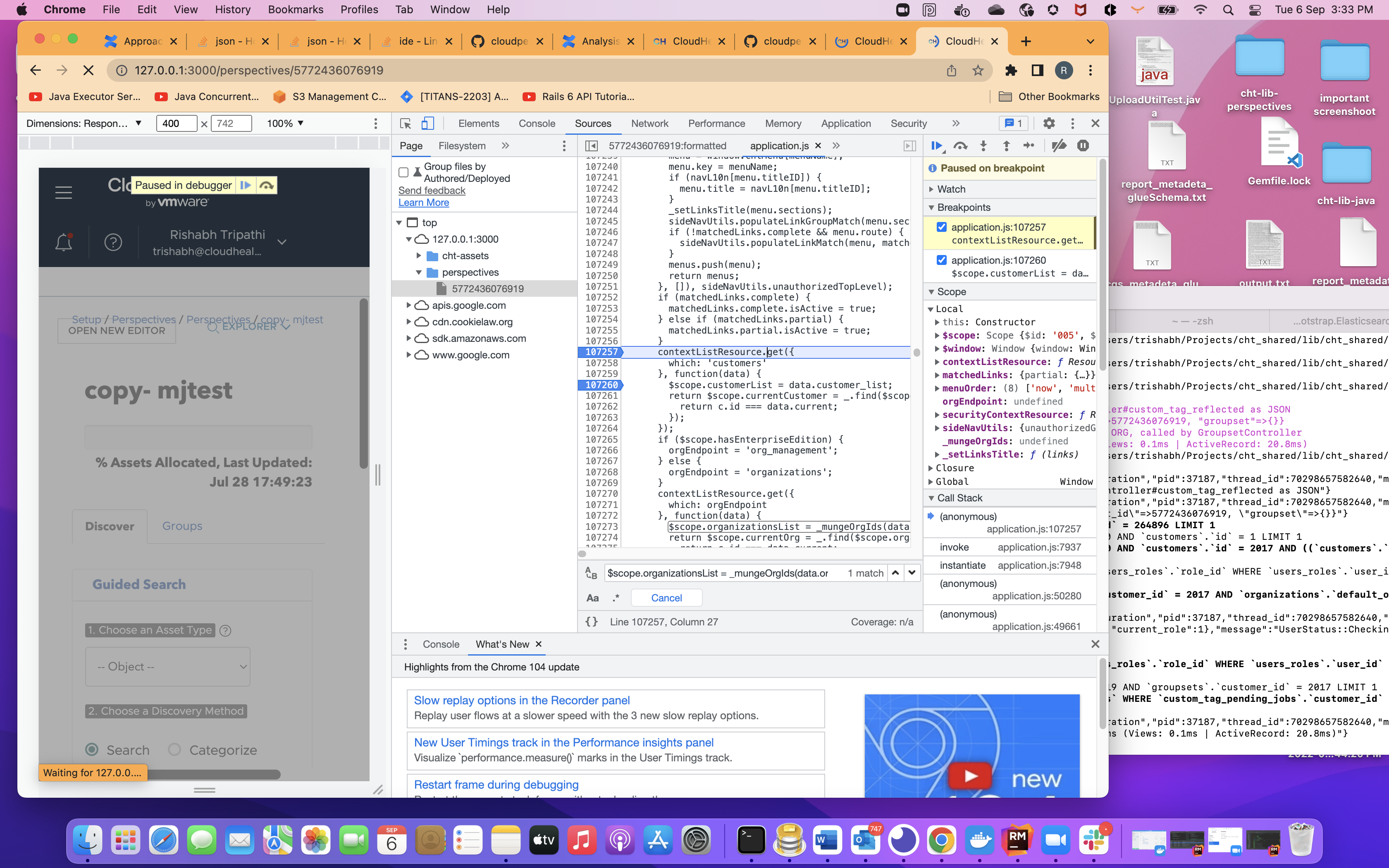Hide the navigator sidebar icon
Image resolution: width=1389 pixels, height=868 pixels.
(x=592, y=146)
